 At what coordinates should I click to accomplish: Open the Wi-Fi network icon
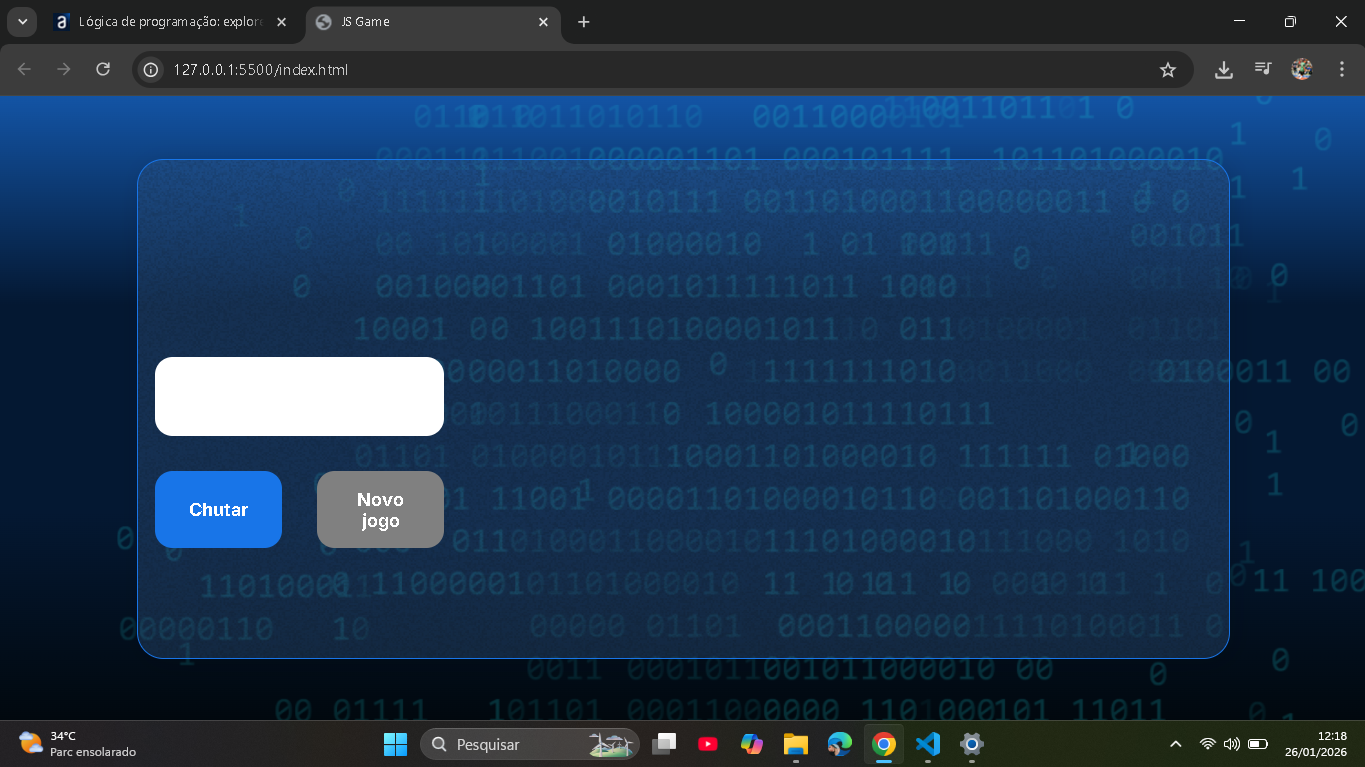pos(1208,744)
